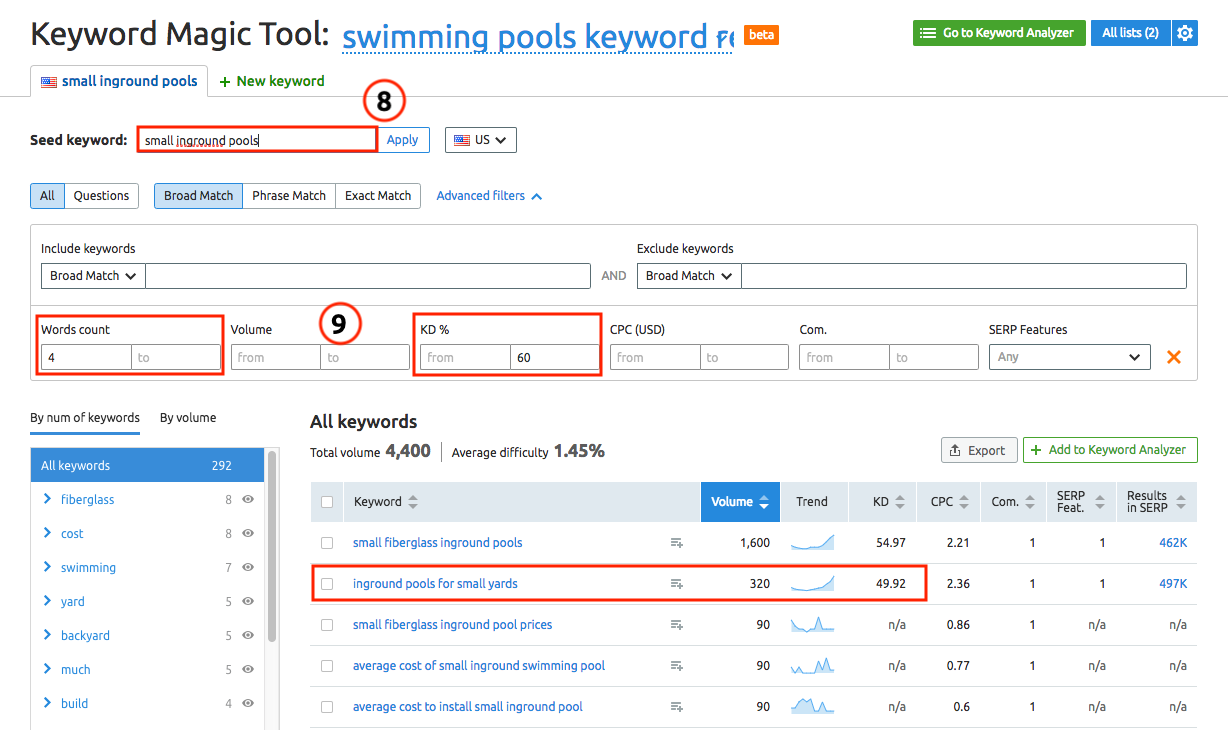Click orange X to clear advanced filters
The height and width of the screenshot is (730, 1228).
[x=1174, y=357]
